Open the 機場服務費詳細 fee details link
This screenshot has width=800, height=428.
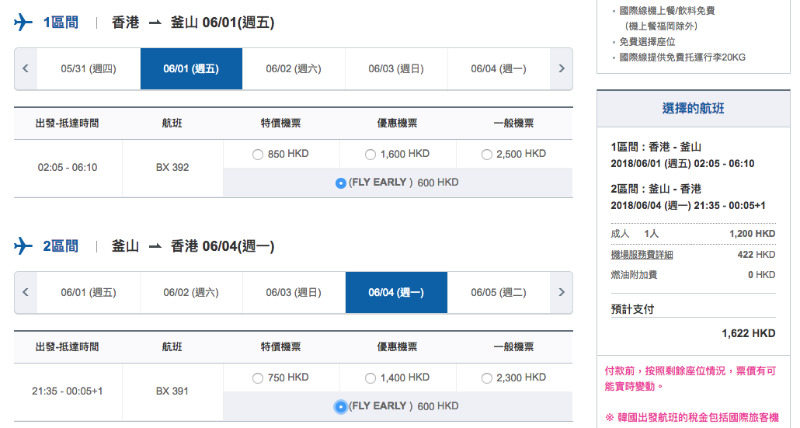[642, 255]
